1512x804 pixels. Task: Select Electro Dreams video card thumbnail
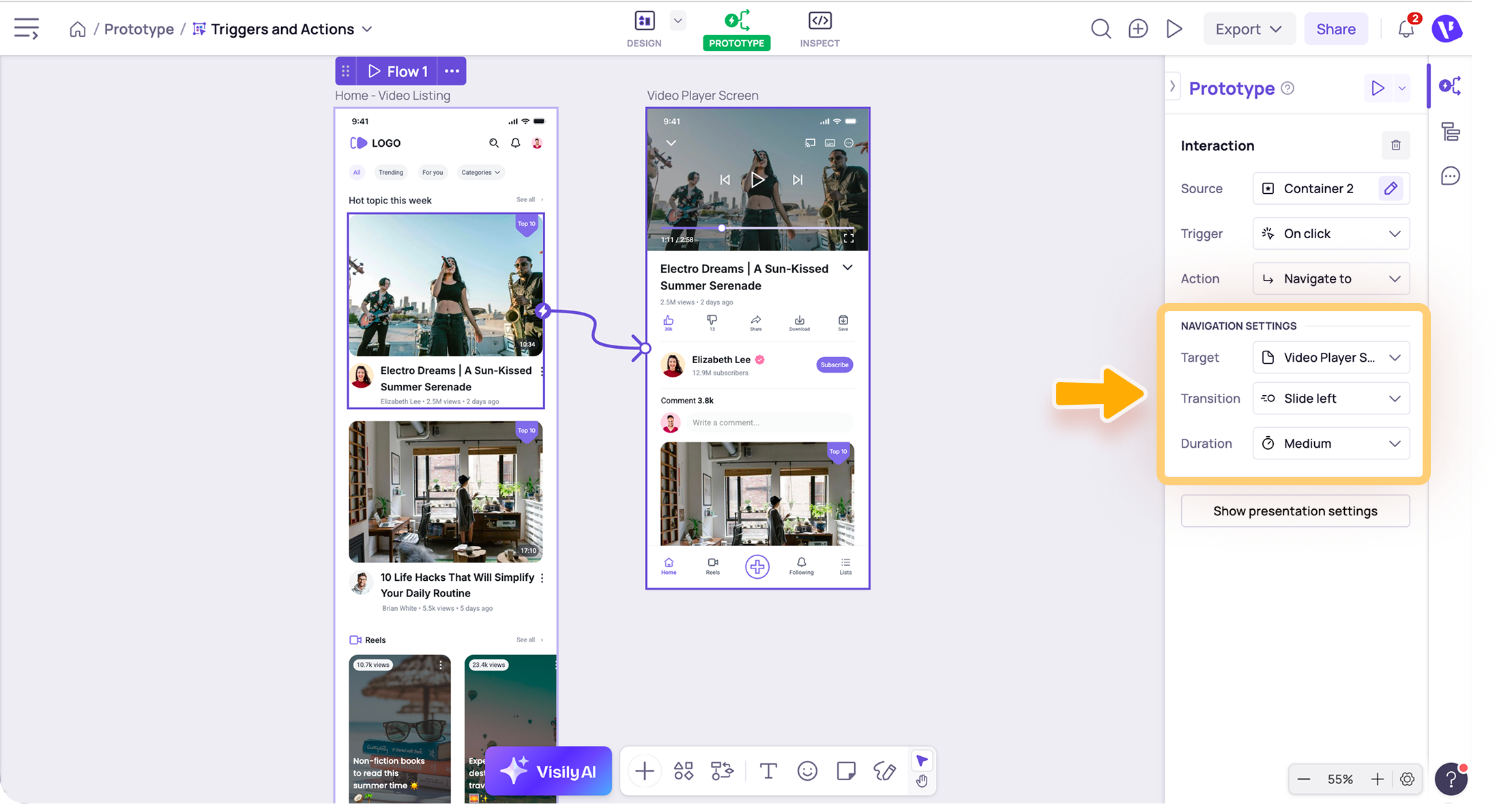coord(446,285)
